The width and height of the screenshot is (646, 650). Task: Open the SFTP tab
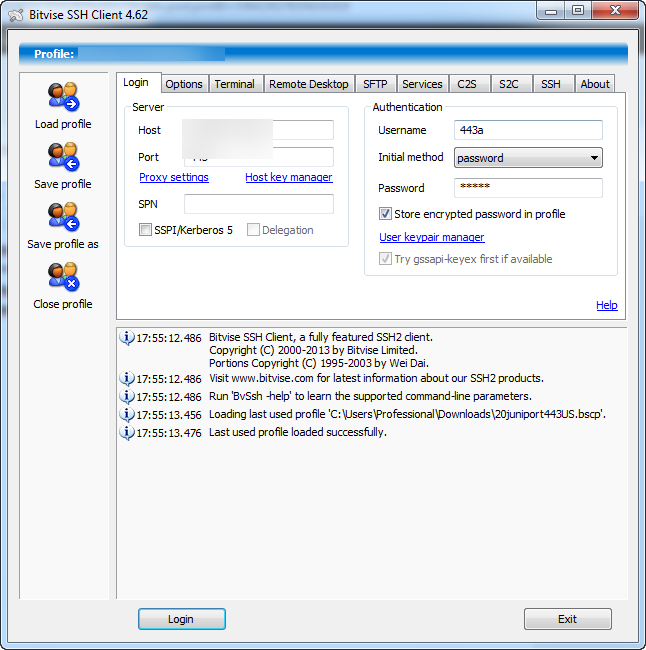[375, 84]
